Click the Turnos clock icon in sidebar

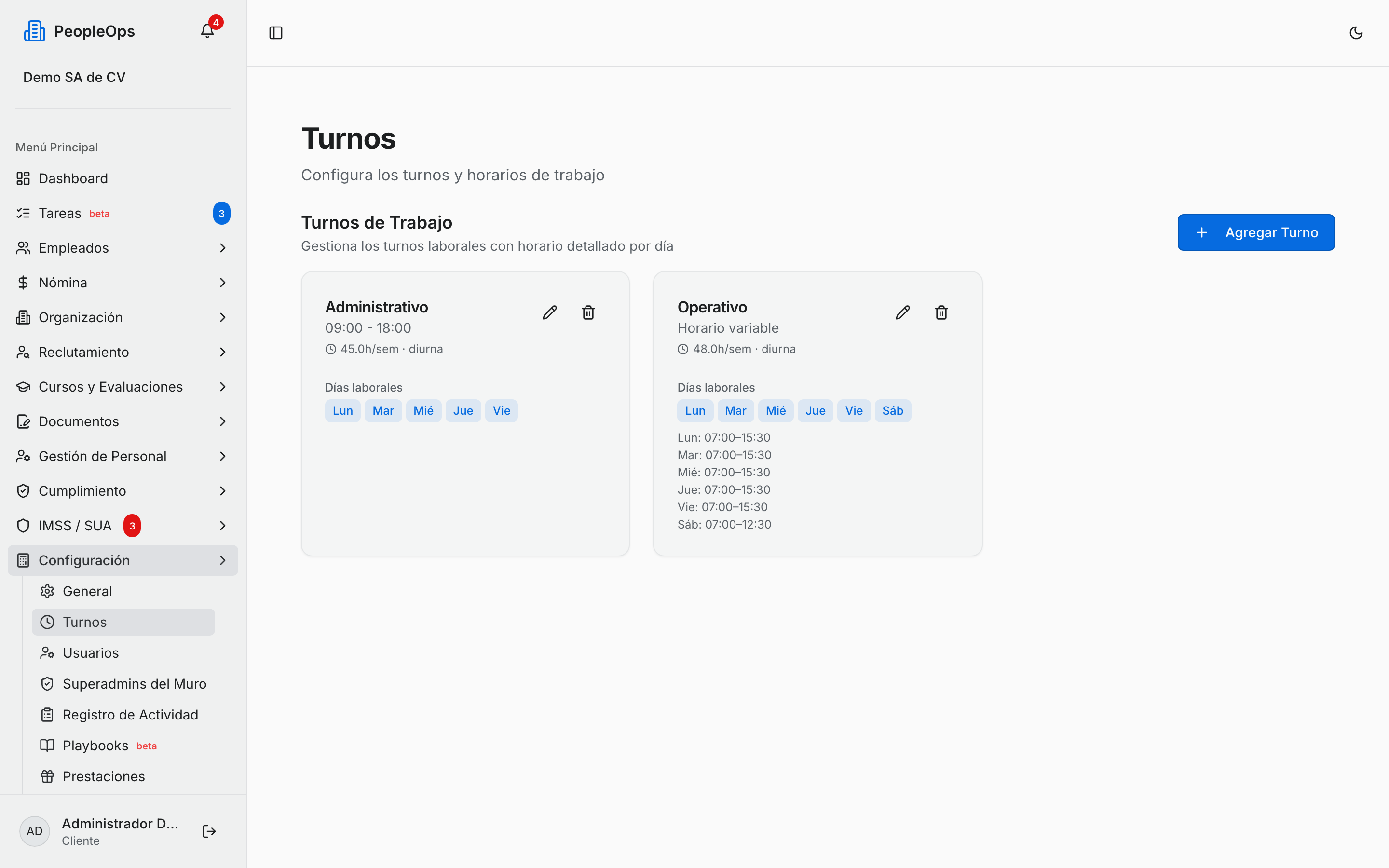pyautogui.click(x=47, y=622)
